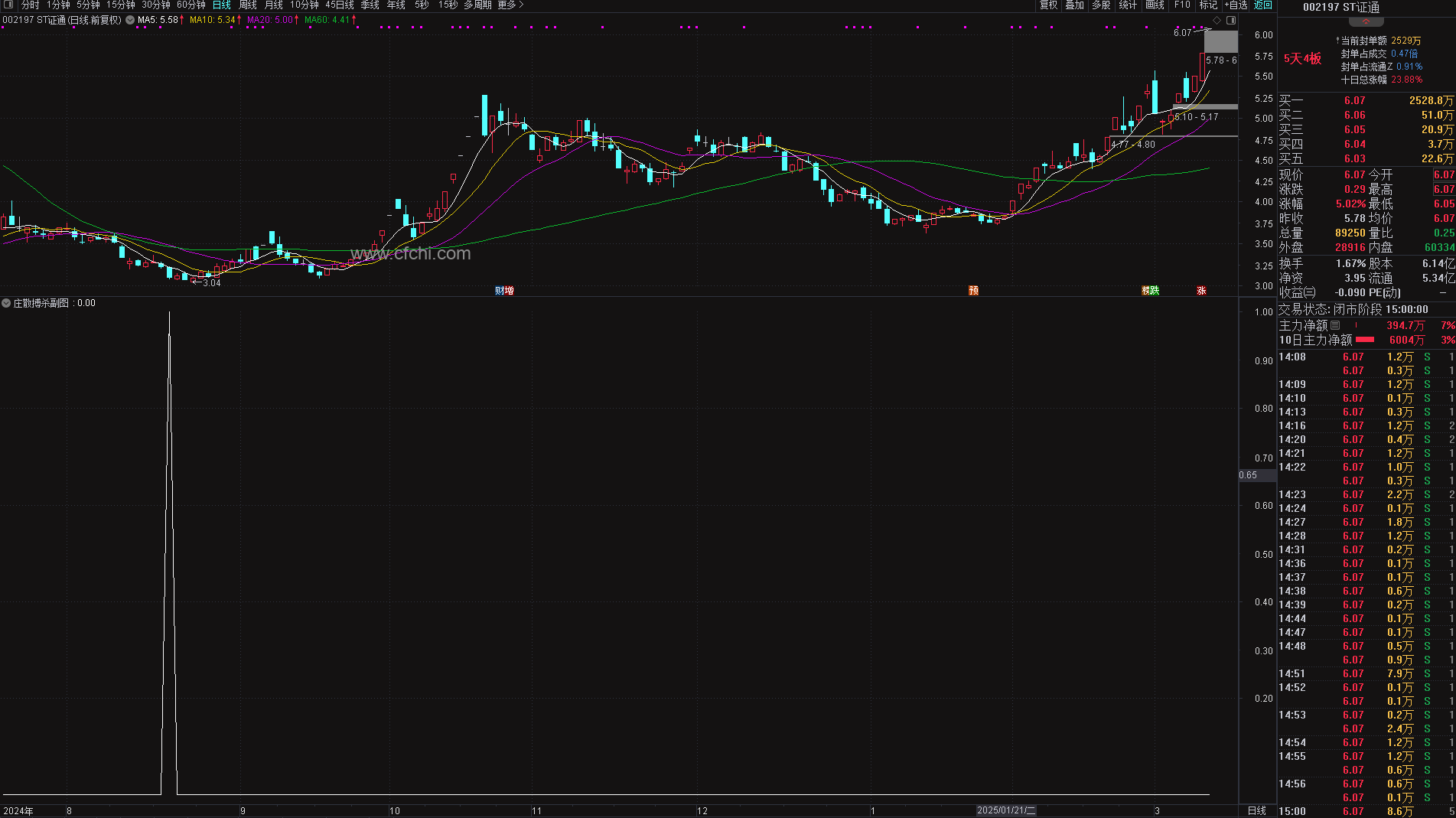This screenshot has height=818, width=1456.
Task: Click the 统计 statistics button
Action: (x=1128, y=5)
